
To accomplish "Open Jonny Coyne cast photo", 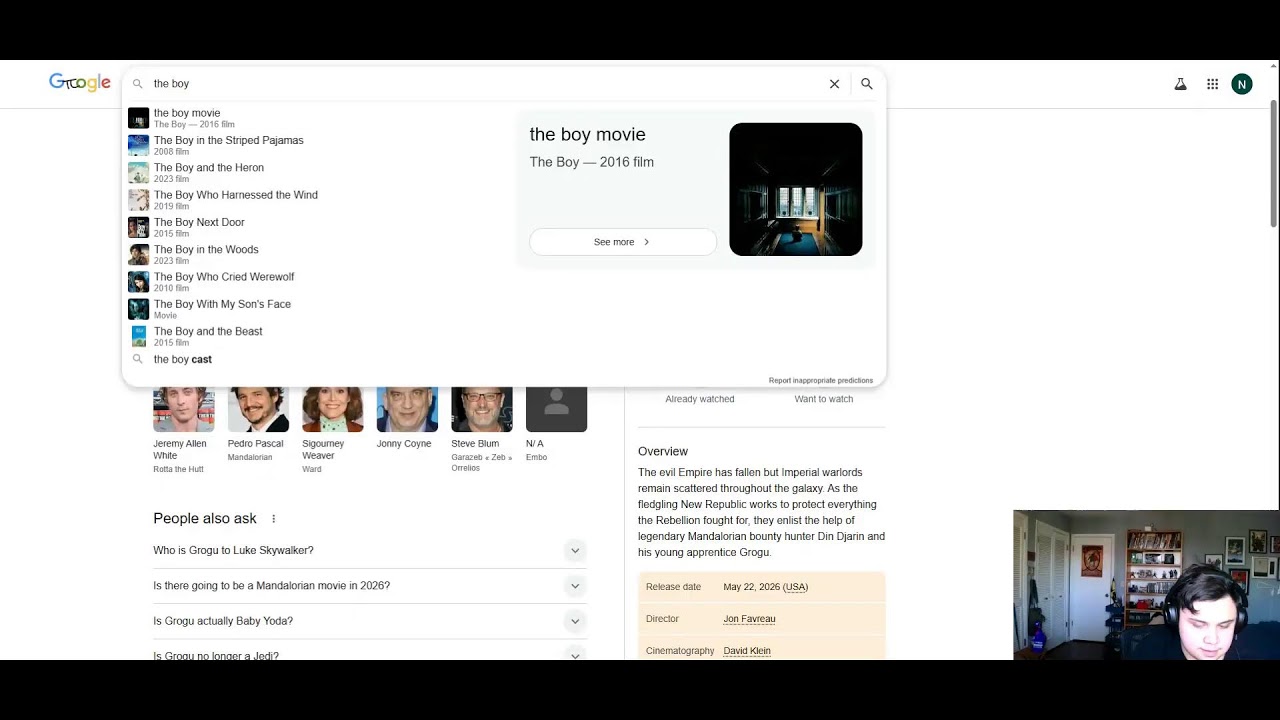I will [407, 409].
